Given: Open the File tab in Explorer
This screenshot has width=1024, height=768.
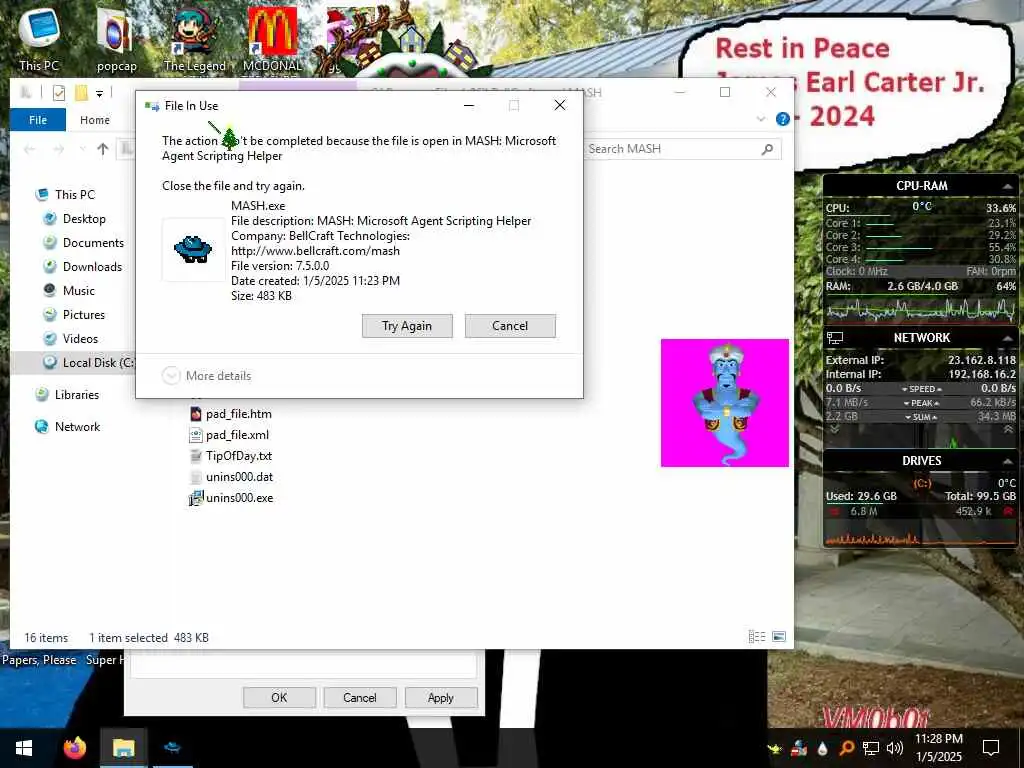Looking at the screenshot, I should click(x=38, y=120).
